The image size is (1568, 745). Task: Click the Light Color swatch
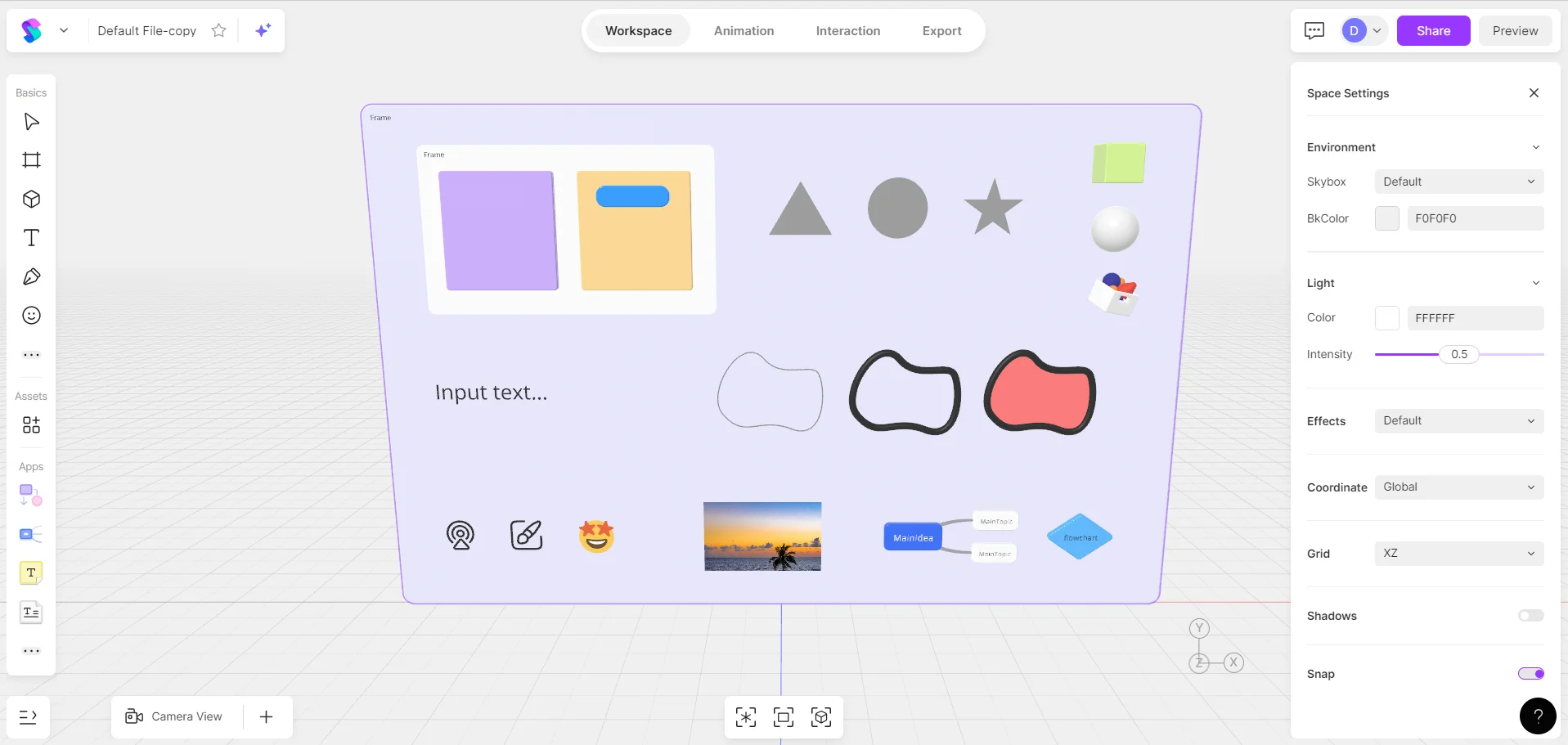pyautogui.click(x=1386, y=318)
